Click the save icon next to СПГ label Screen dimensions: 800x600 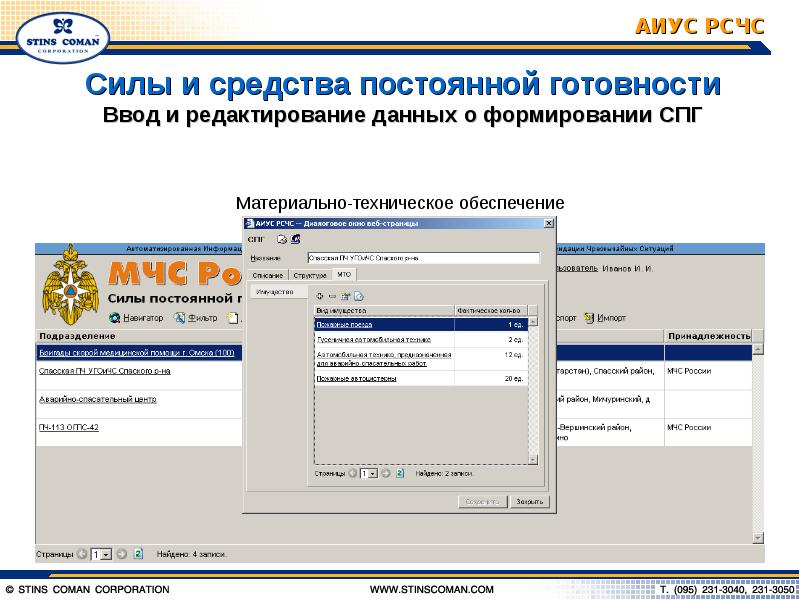295,239
